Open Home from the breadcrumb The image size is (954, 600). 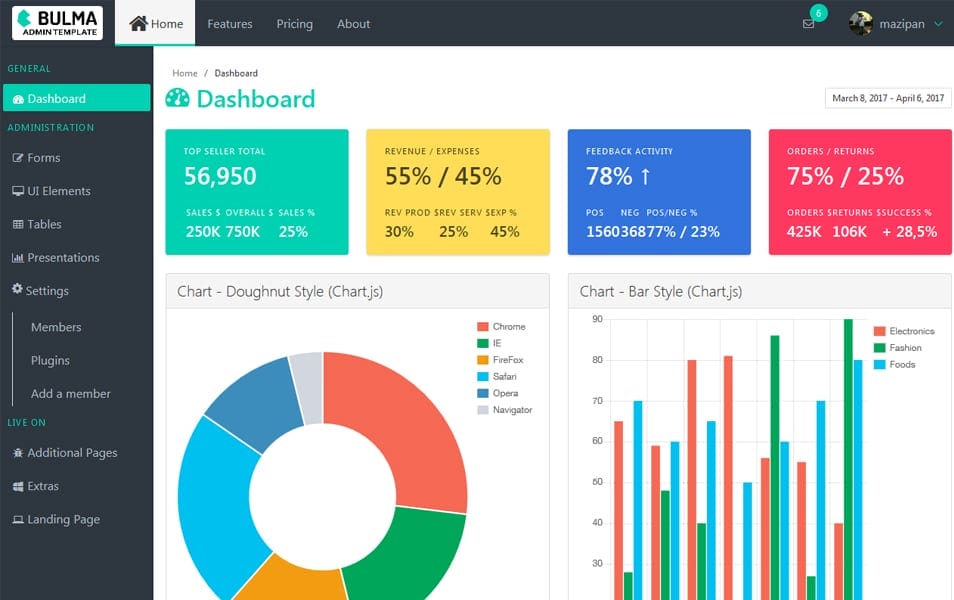tap(184, 72)
